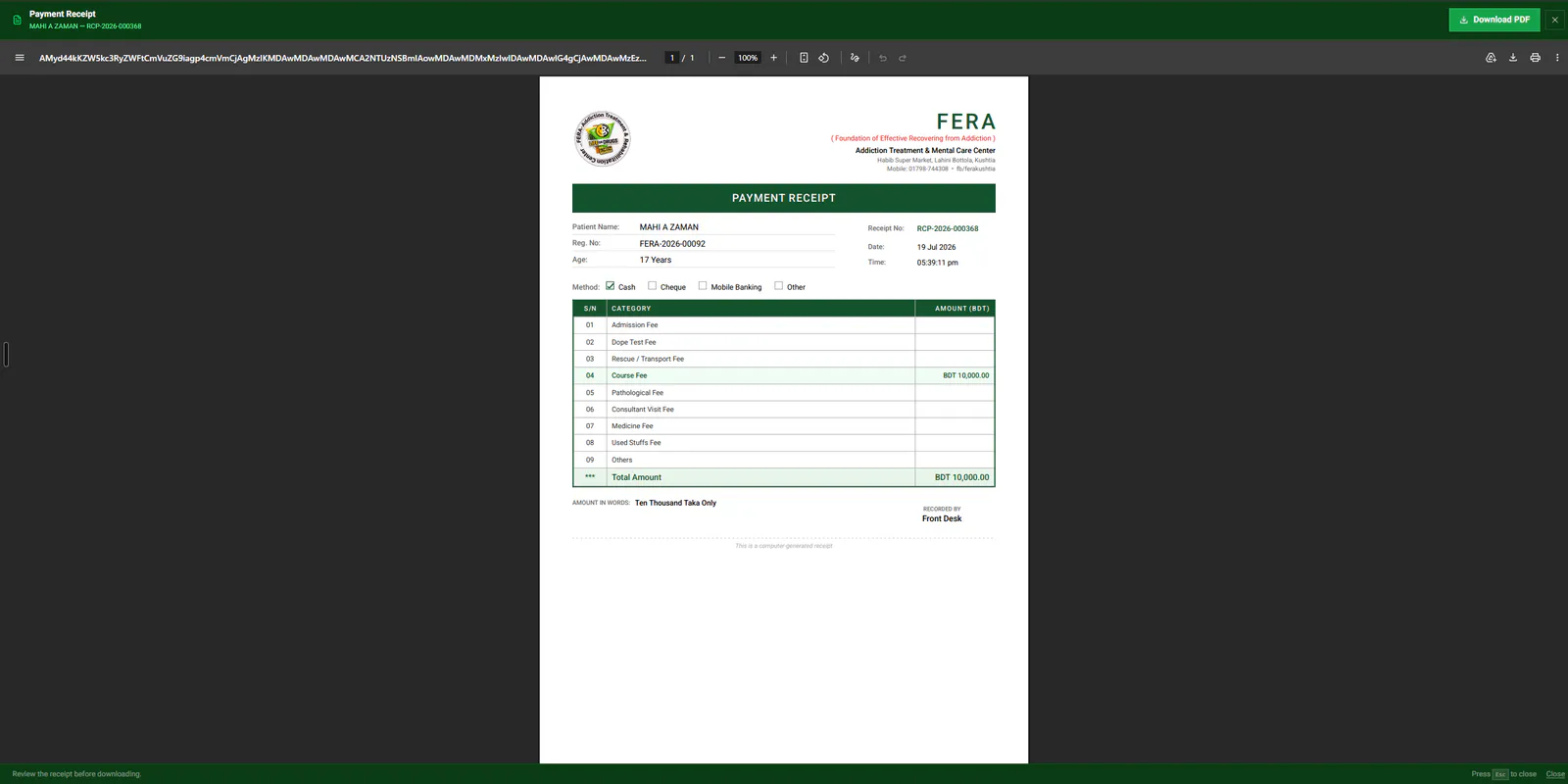Zoom out with the minus icon
This screenshot has height=784, width=1568.
[722, 58]
